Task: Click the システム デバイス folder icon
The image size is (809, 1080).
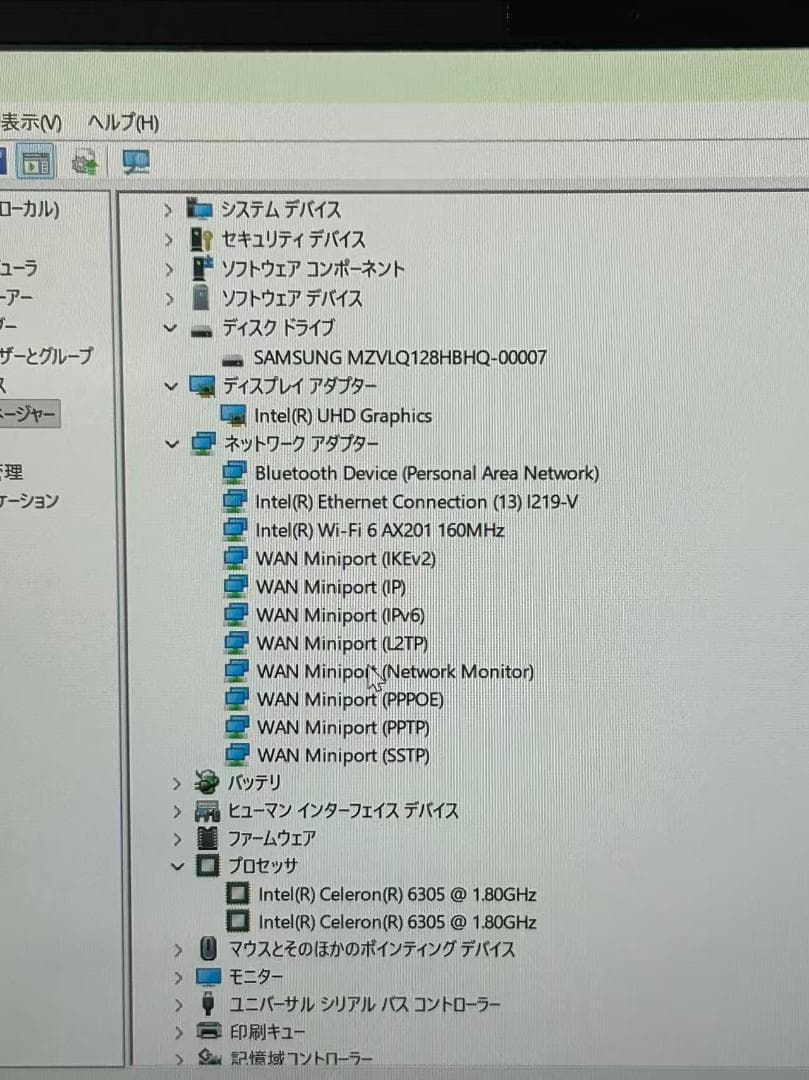Action: pyautogui.click(x=200, y=209)
